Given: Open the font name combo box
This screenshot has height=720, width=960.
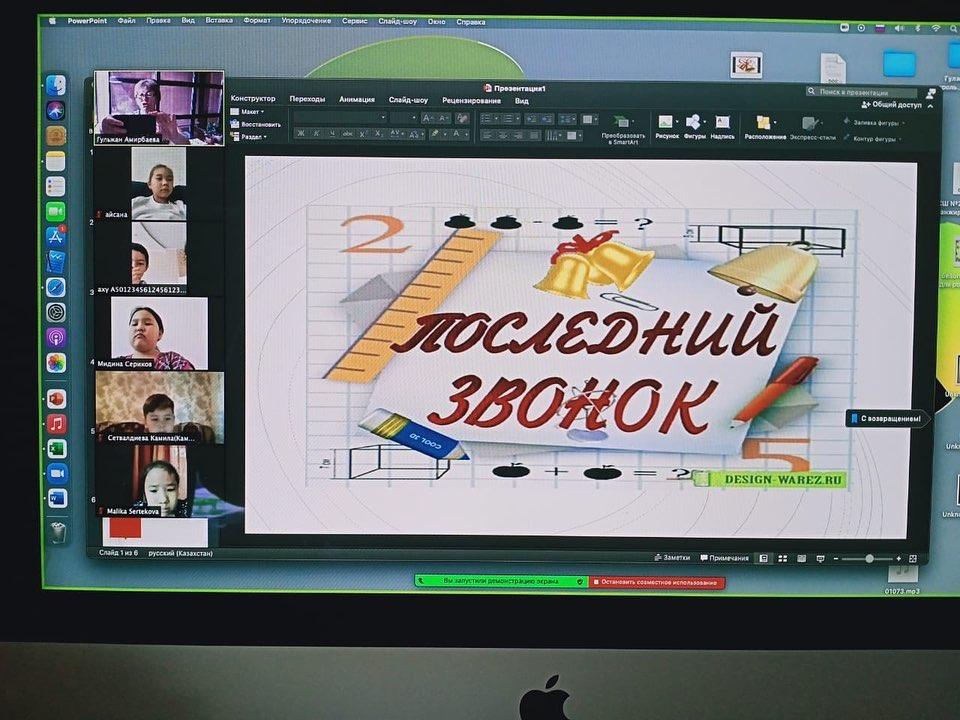Looking at the screenshot, I should pos(340,118).
